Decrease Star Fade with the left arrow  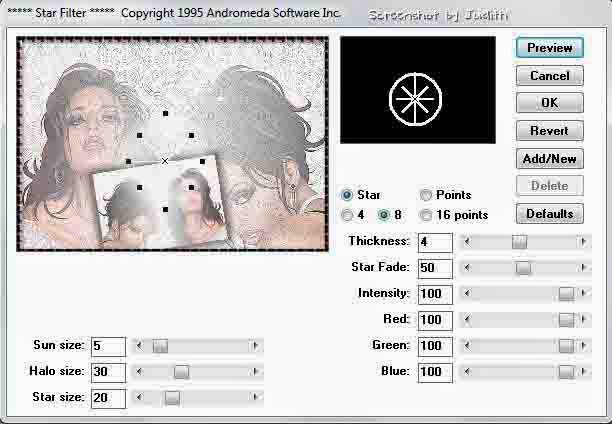(x=467, y=268)
